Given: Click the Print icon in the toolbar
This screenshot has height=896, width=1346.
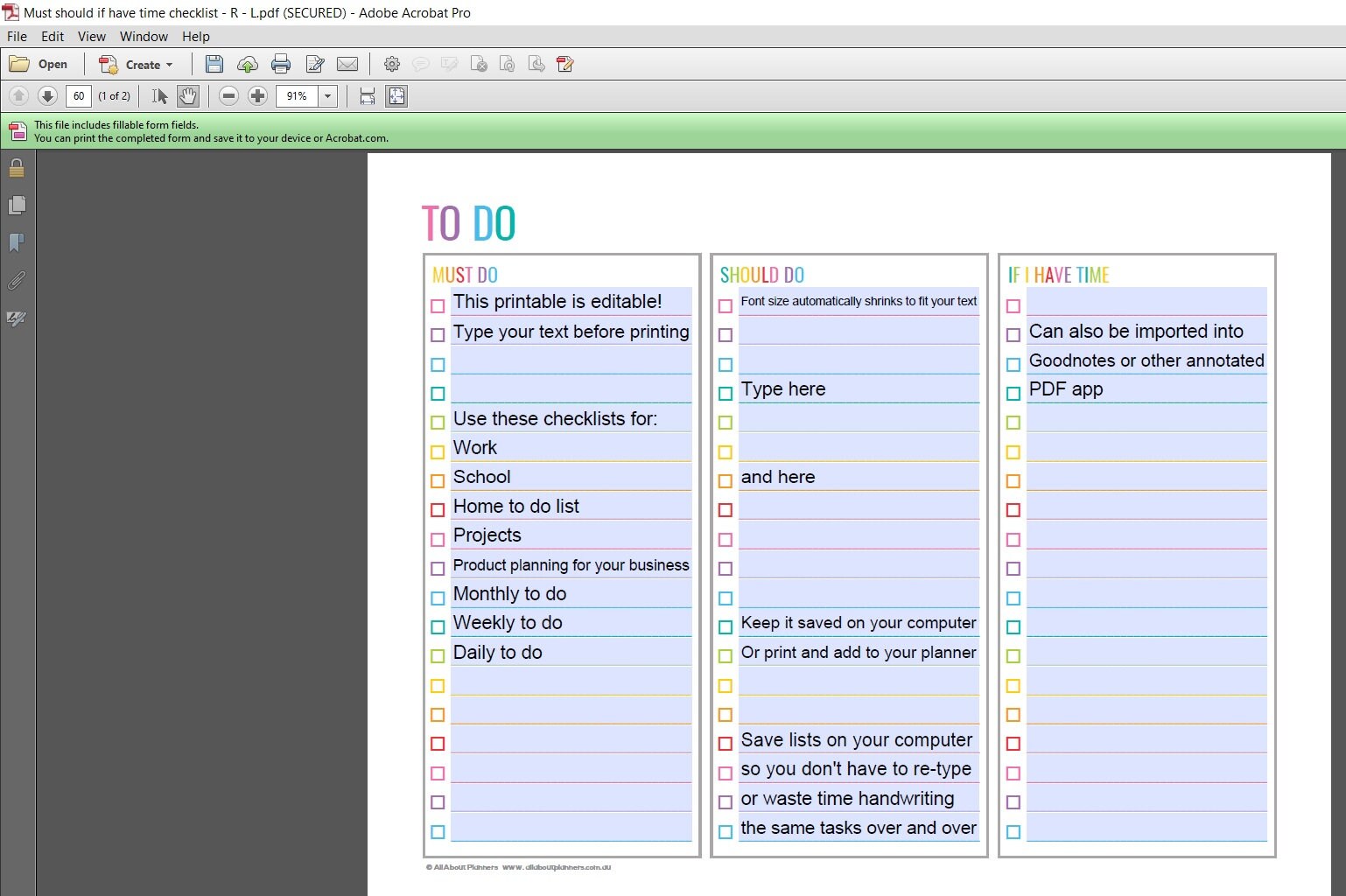Looking at the screenshot, I should 280,64.
